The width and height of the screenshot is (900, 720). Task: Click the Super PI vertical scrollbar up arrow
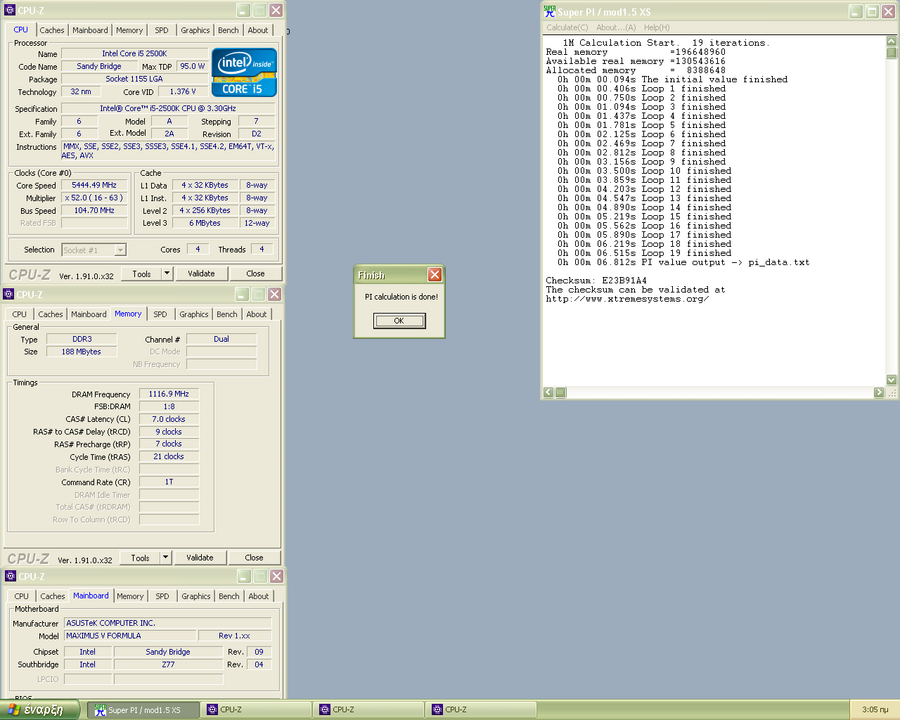point(891,41)
